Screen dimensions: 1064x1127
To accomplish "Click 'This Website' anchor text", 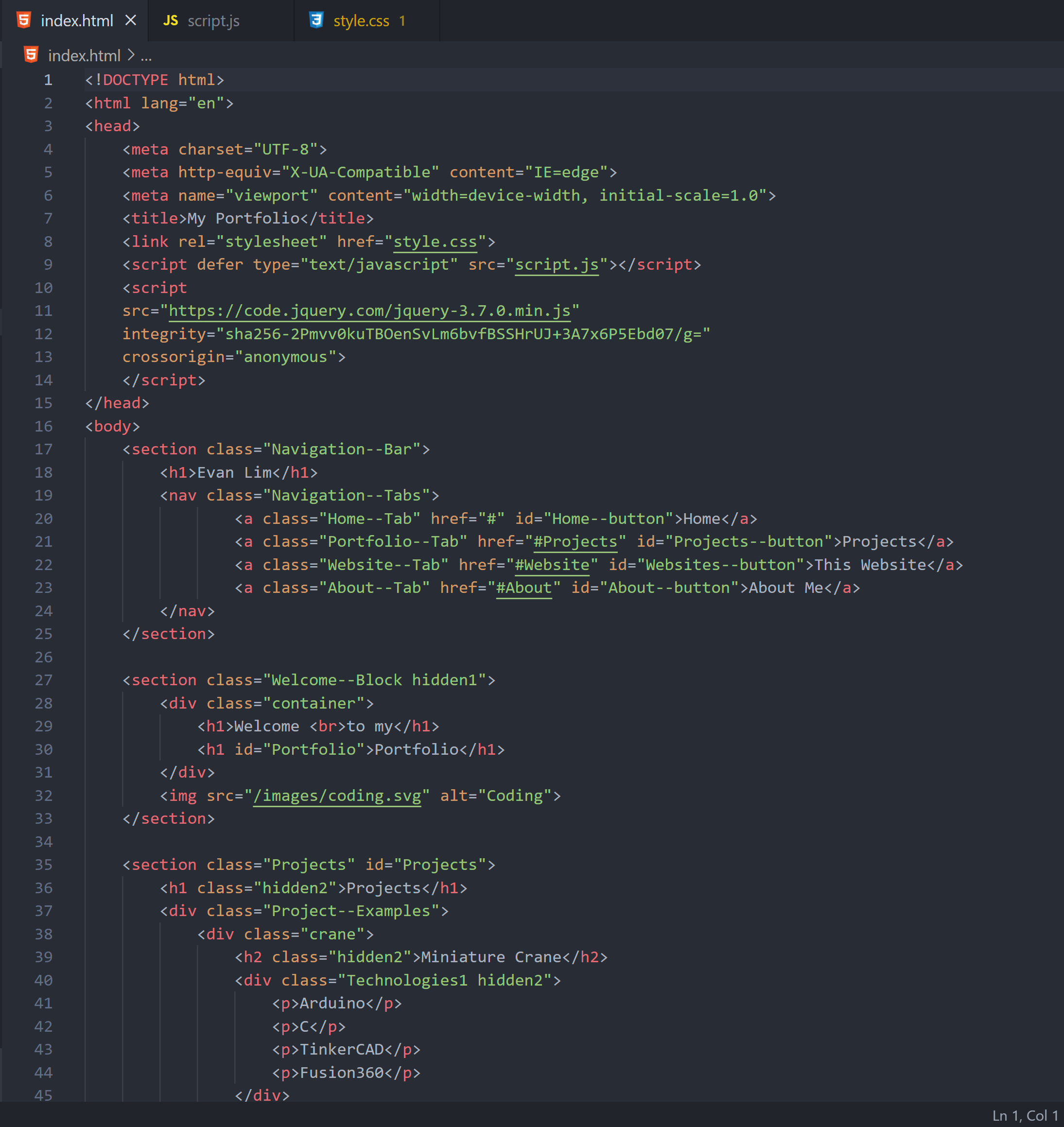I will tap(870, 565).
